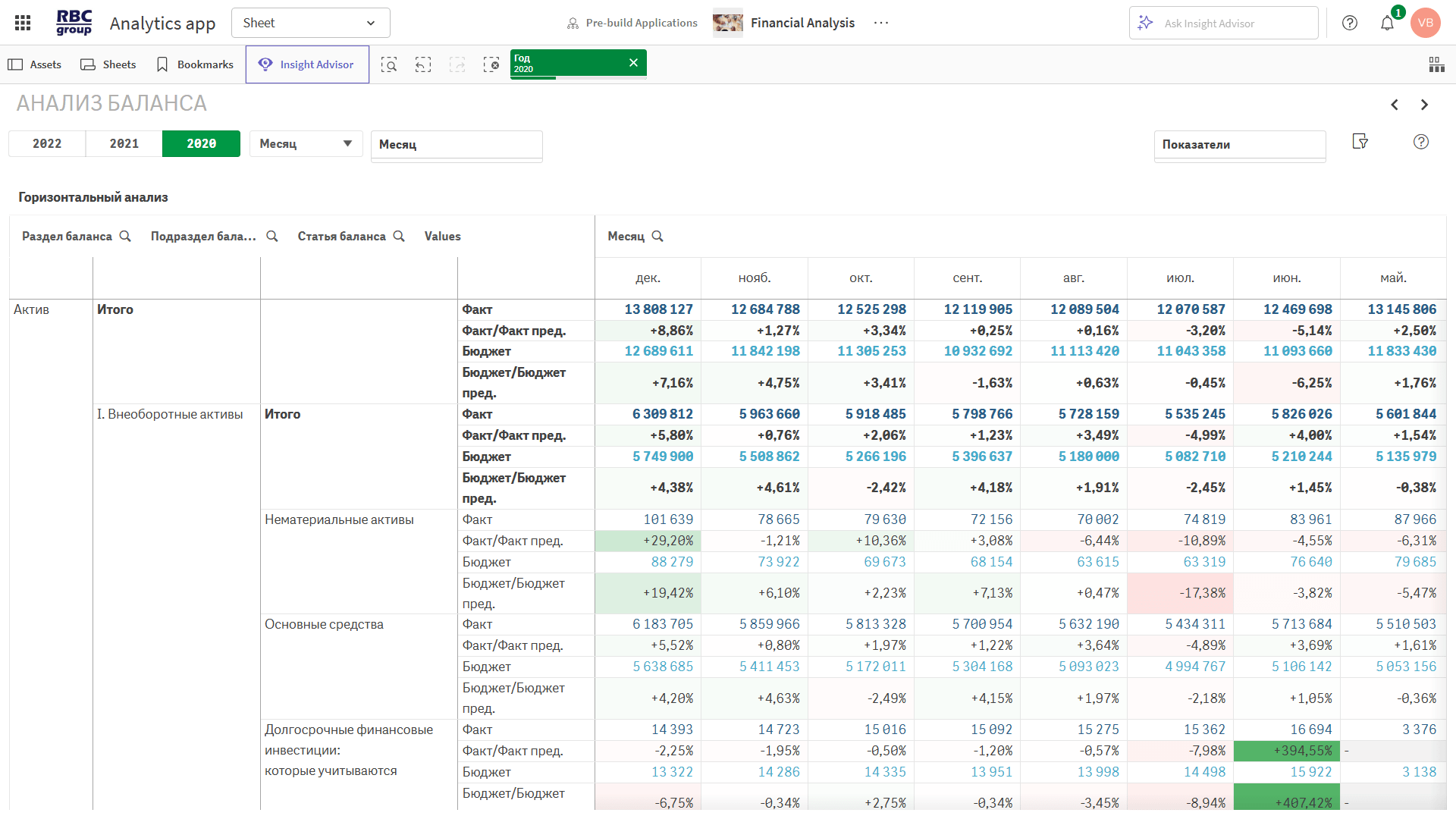Go to the next sheet arrow

click(1424, 105)
